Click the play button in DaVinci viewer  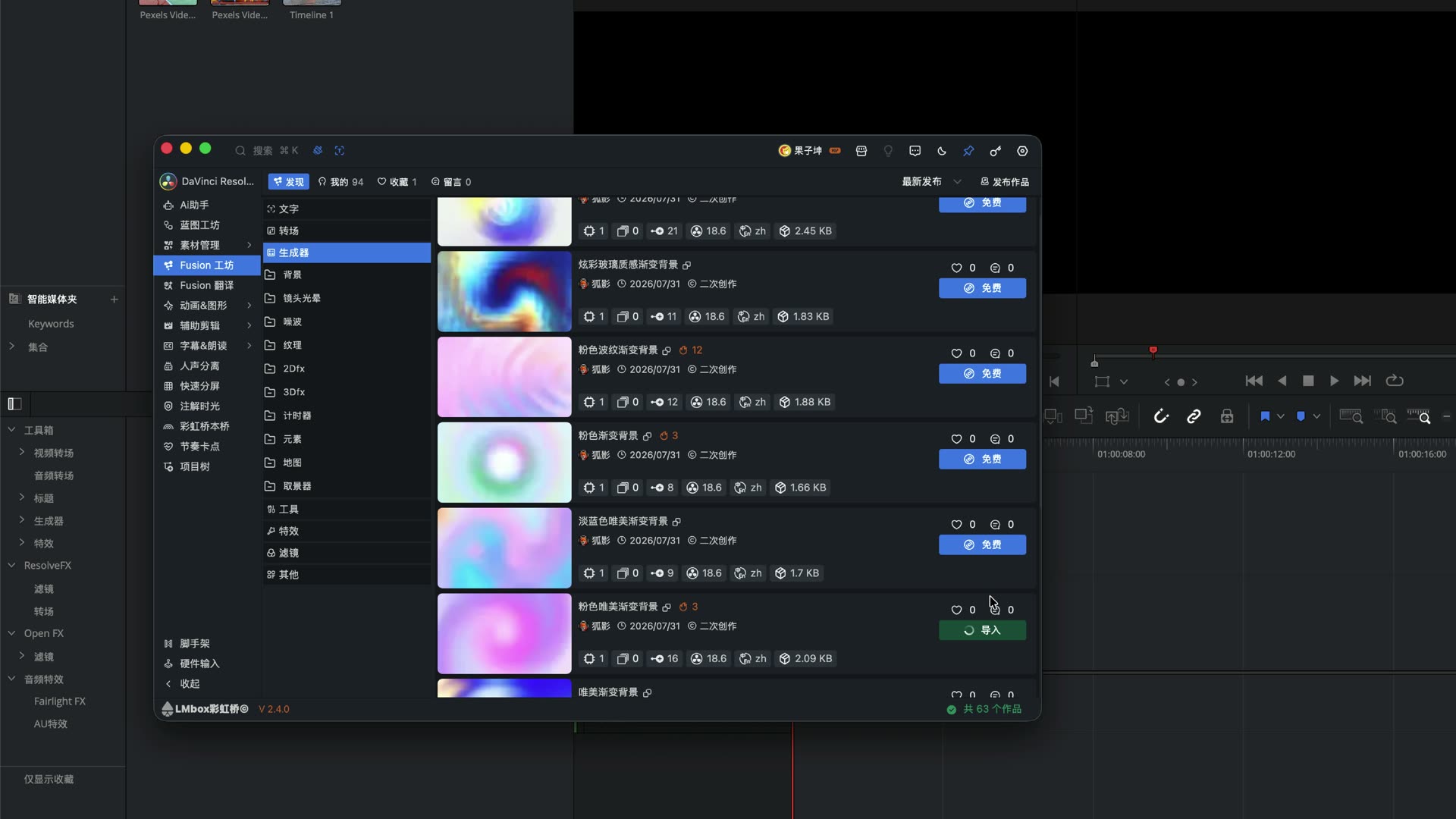point(1334,381)
